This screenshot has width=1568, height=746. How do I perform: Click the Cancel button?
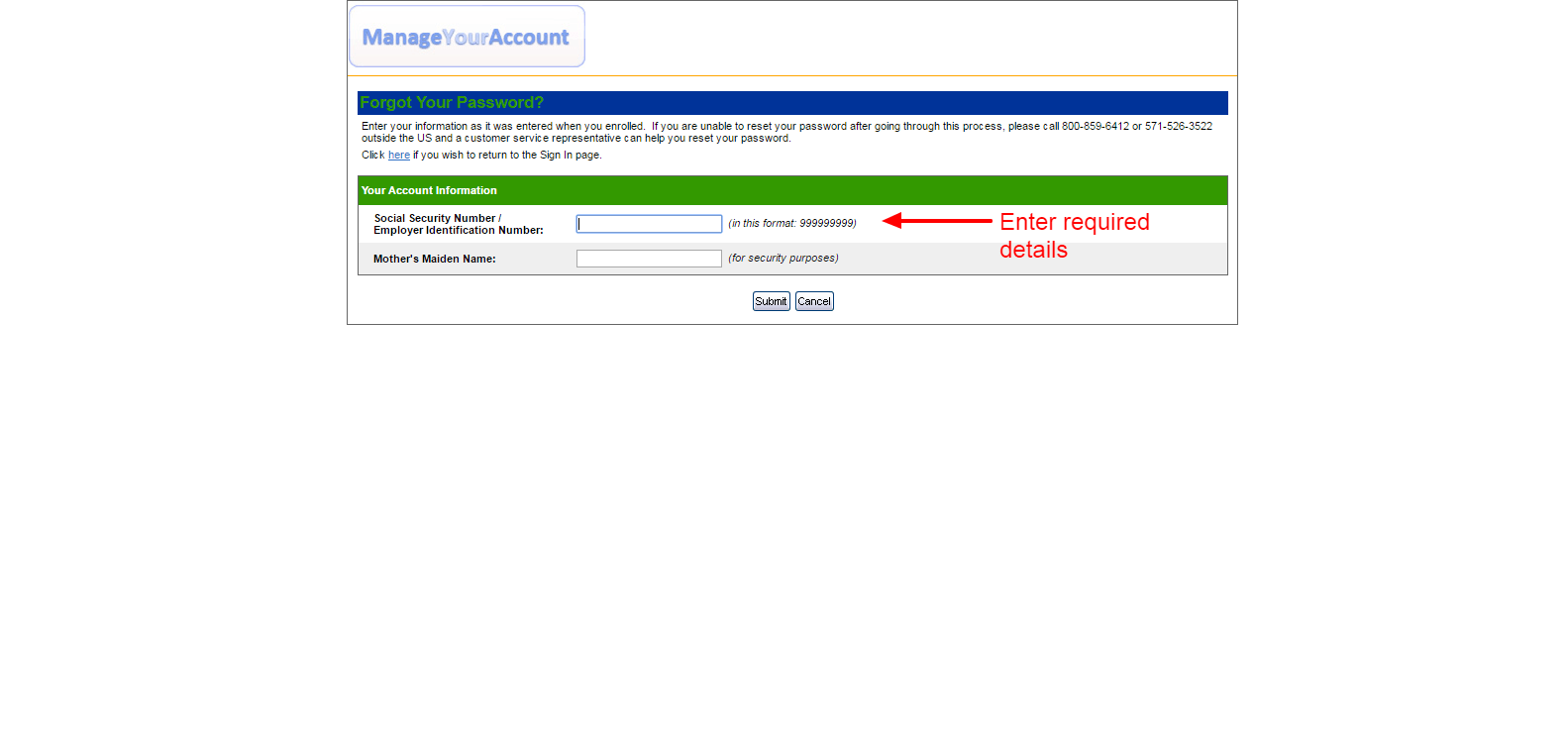pos(814,301)
